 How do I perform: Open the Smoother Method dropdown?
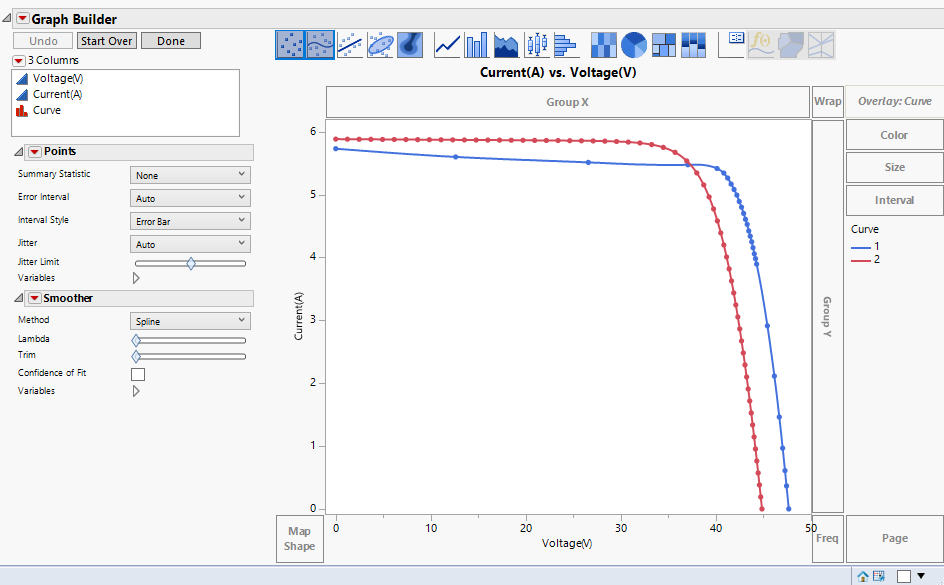click(189, 320)
